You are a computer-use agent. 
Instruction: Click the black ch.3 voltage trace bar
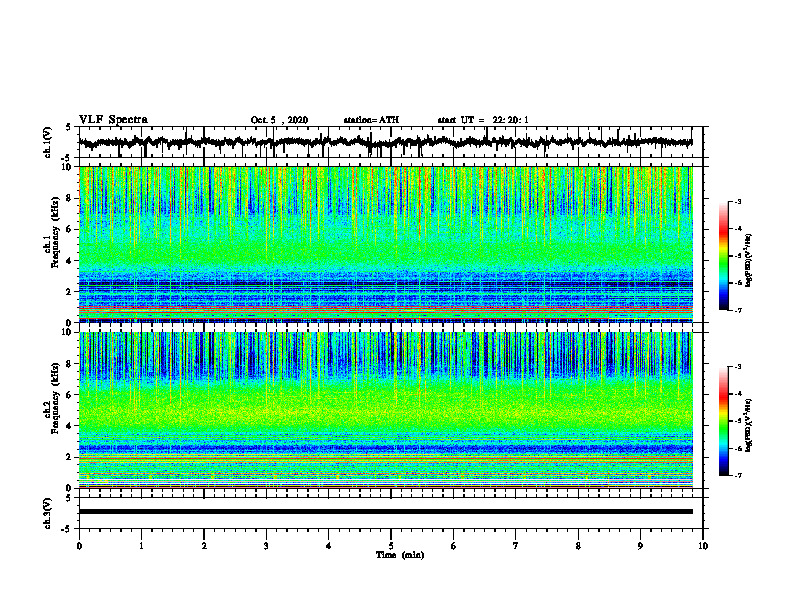tap(386, 512)
